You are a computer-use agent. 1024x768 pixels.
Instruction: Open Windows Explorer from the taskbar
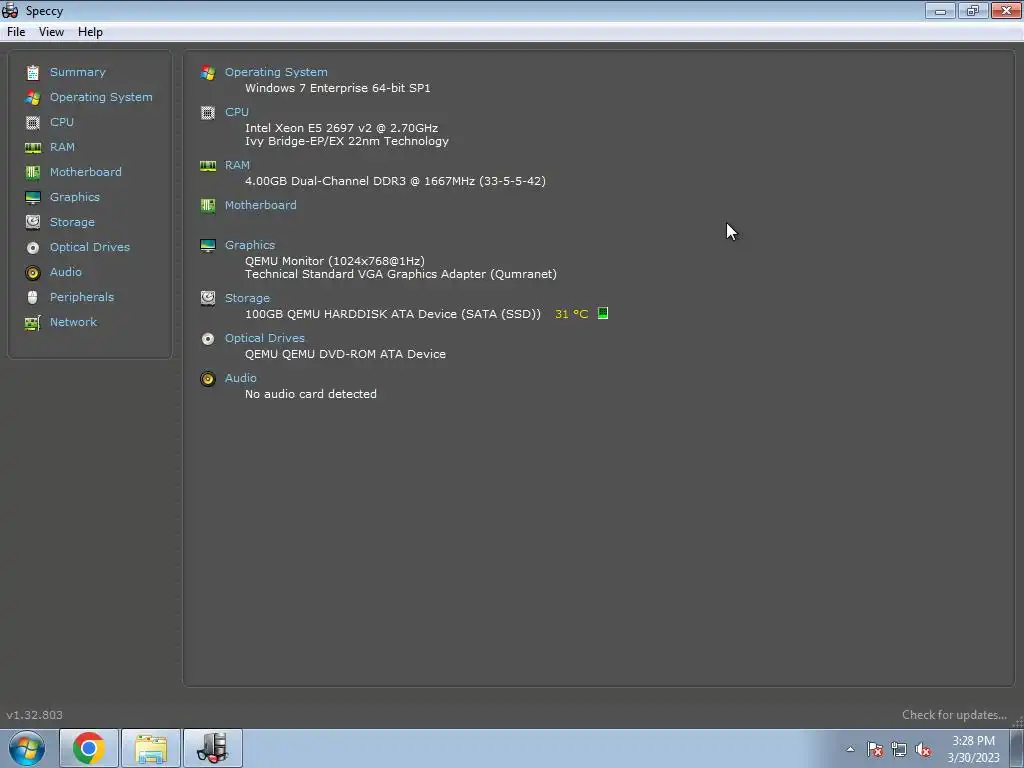pyautogui.click(x=151, y=748)
